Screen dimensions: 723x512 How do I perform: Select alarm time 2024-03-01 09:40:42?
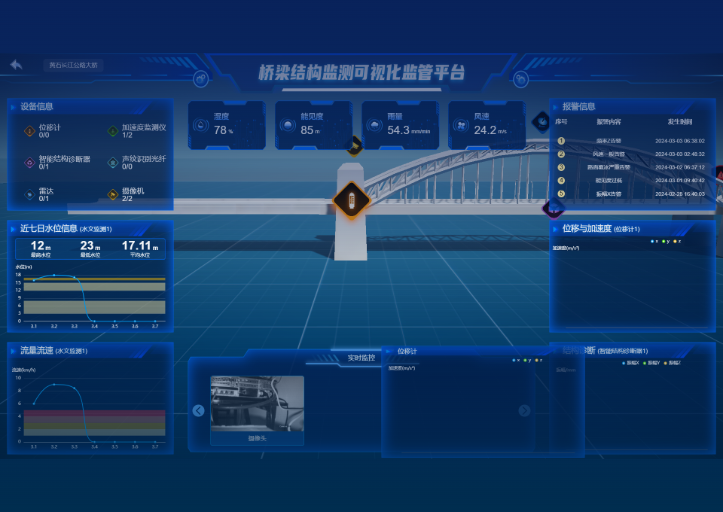(x=680, y=180)
